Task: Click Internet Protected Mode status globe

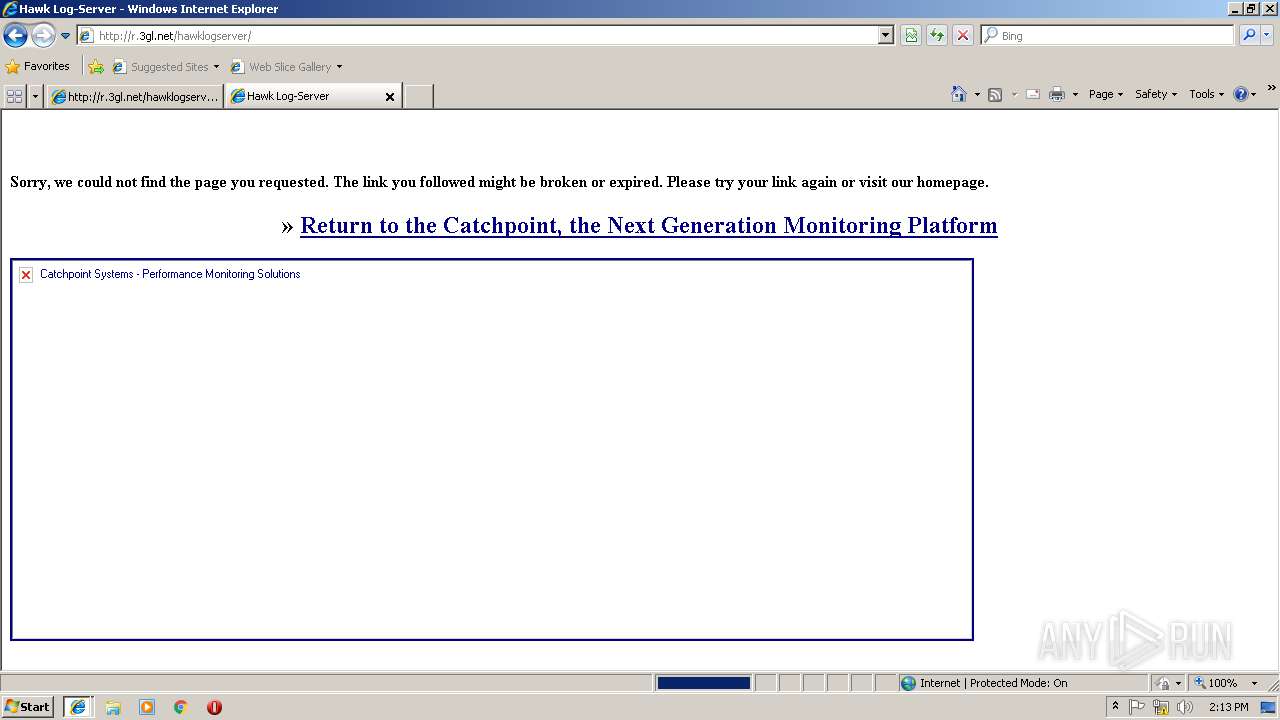Action: pos(908,683)
